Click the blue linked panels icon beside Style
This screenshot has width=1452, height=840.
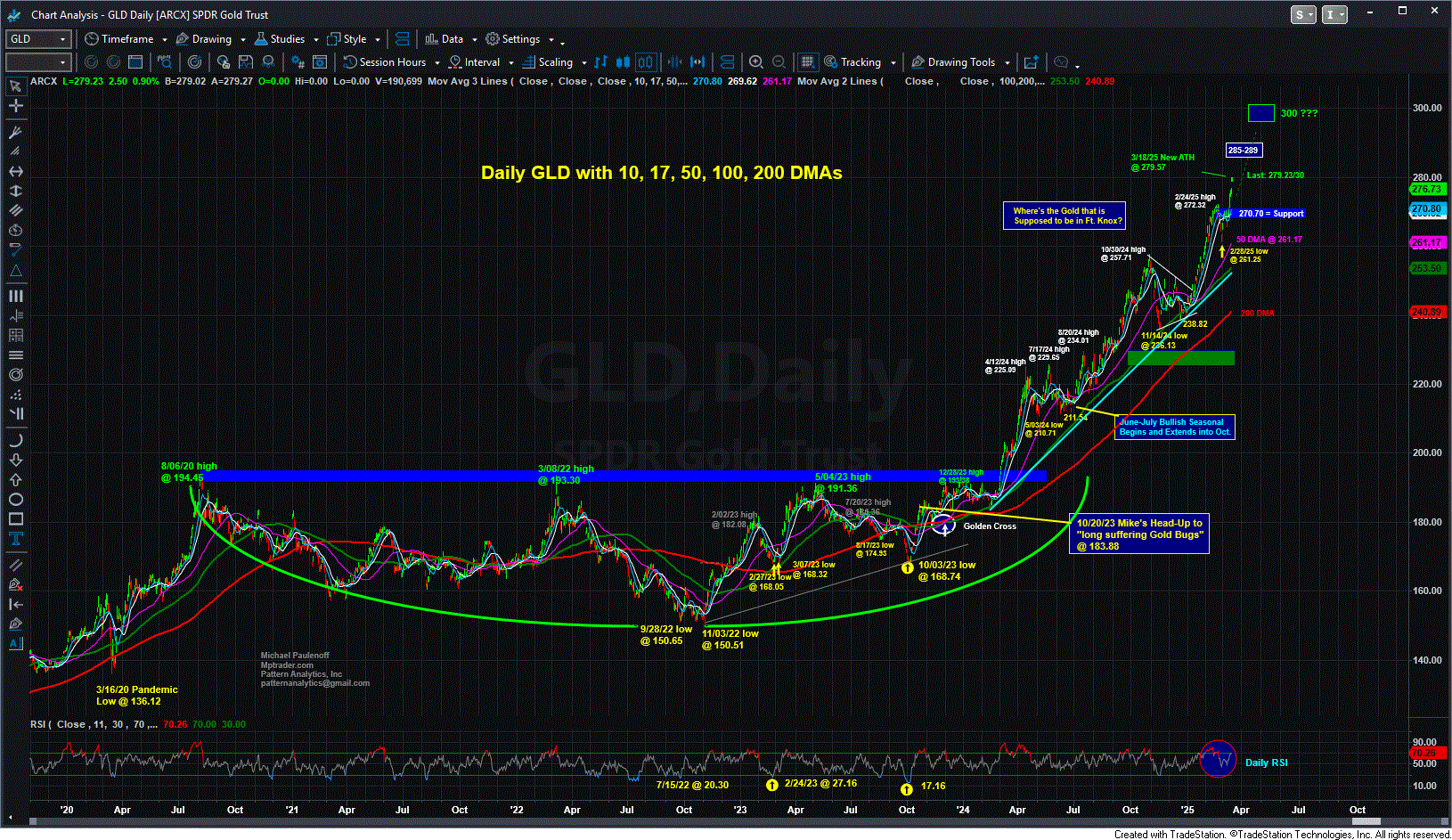pyautogui.click(x=402, y=39)
